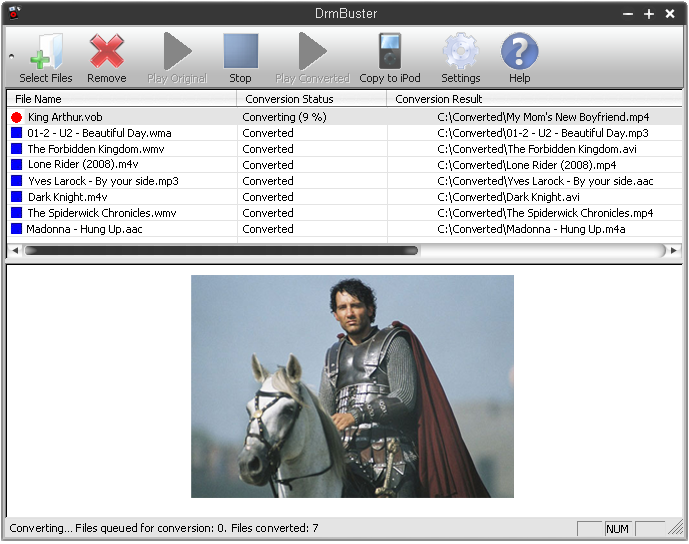Screen dimensions: 689x544
Task: Click blue square icon beside Dark Knight.m4v
Action: 17,196
